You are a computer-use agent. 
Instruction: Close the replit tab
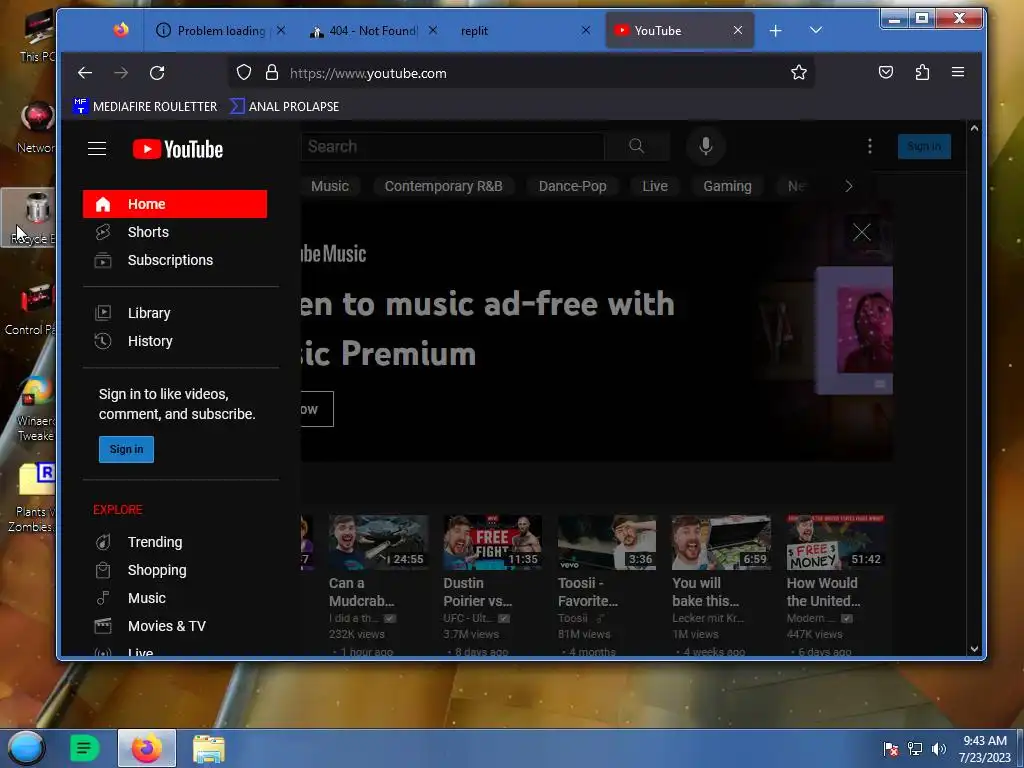tap(585, 30)
